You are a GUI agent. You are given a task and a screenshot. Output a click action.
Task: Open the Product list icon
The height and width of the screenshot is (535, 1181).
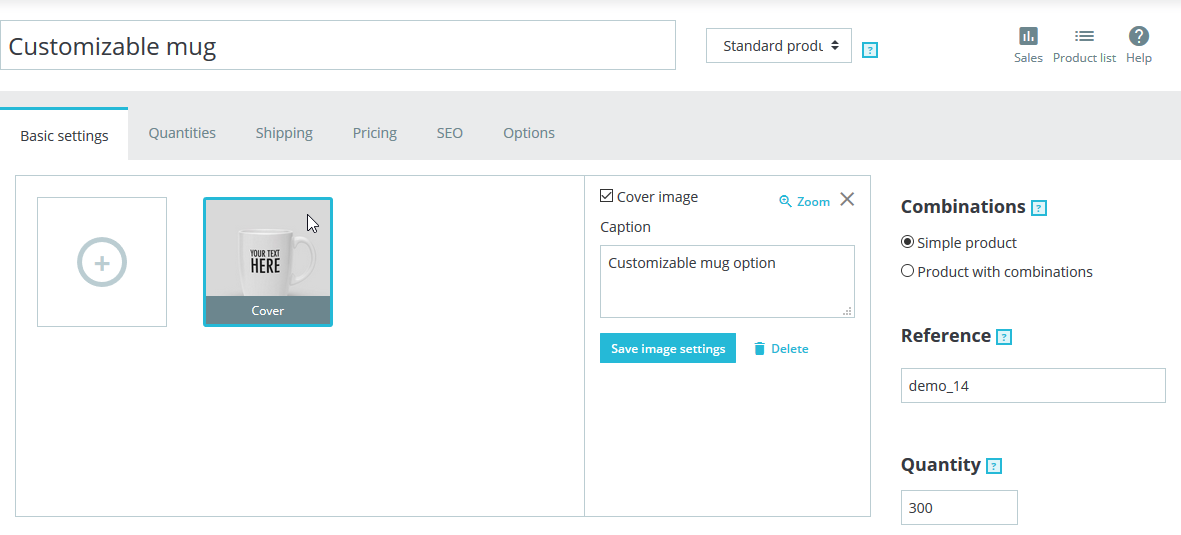(1084, 38)
